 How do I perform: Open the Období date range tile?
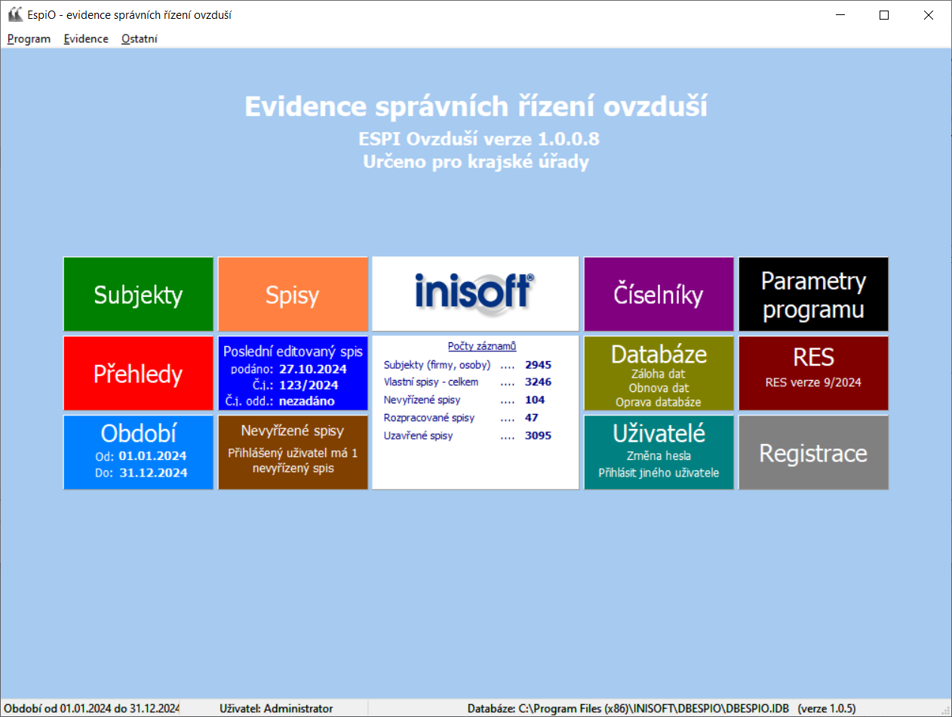[x=138, y=452]
